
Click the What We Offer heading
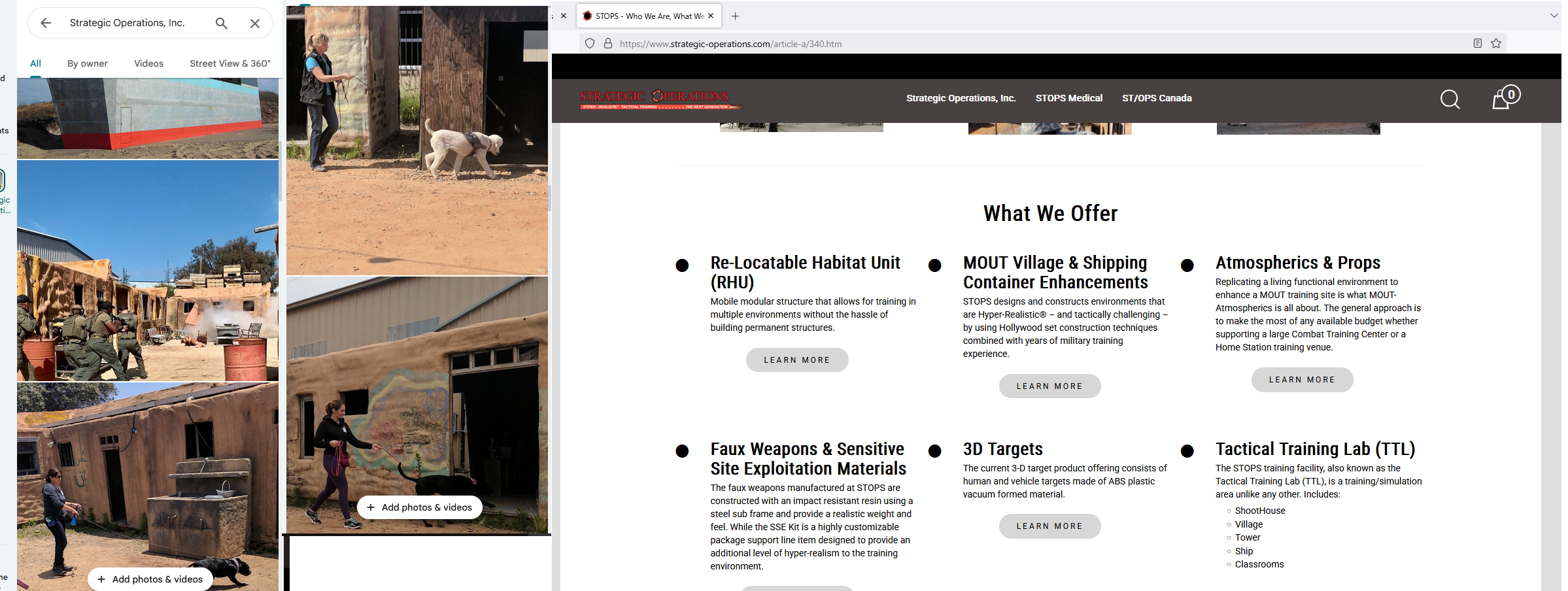coord(1050,214)
